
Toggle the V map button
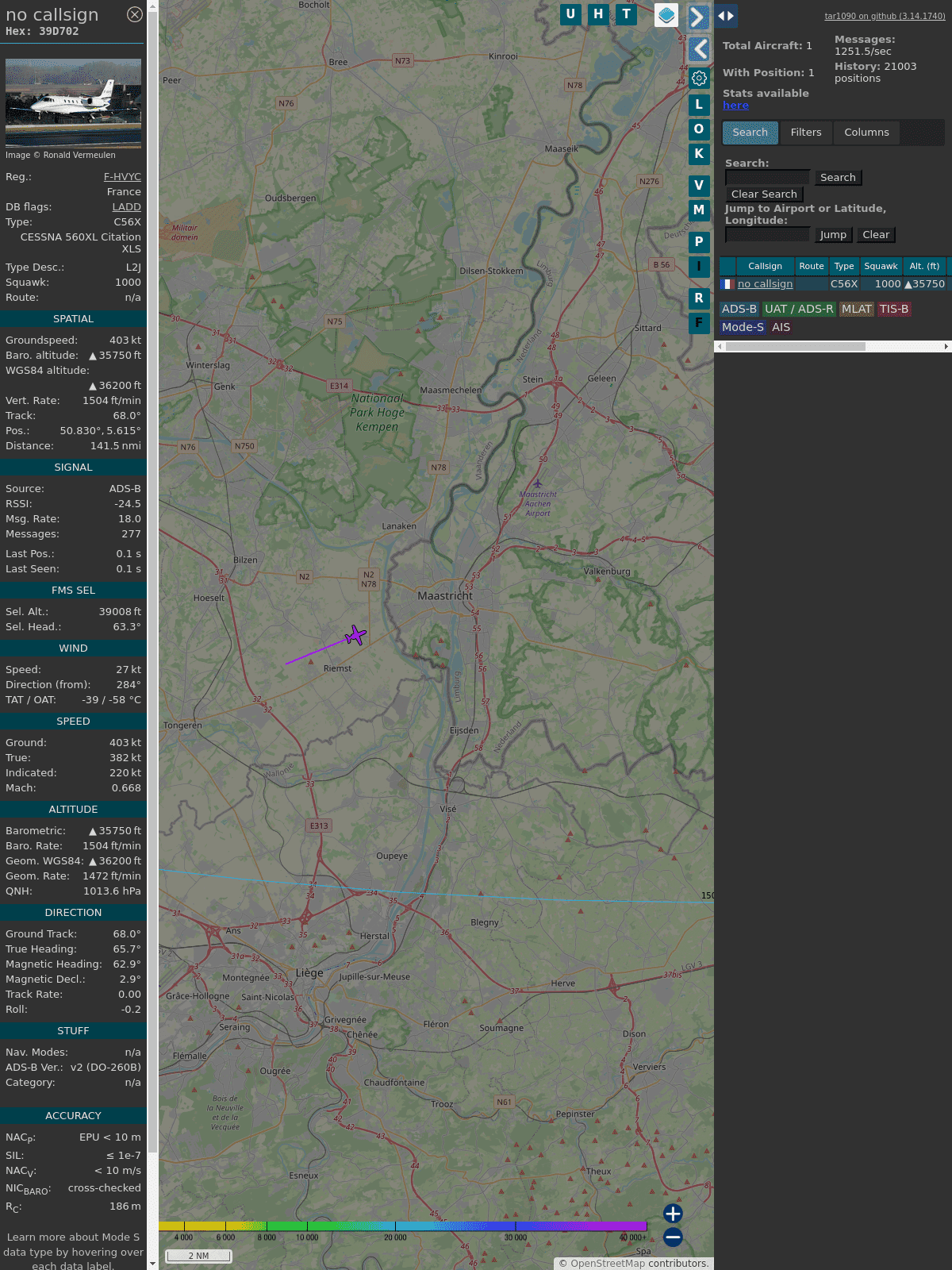click(699, 185)
